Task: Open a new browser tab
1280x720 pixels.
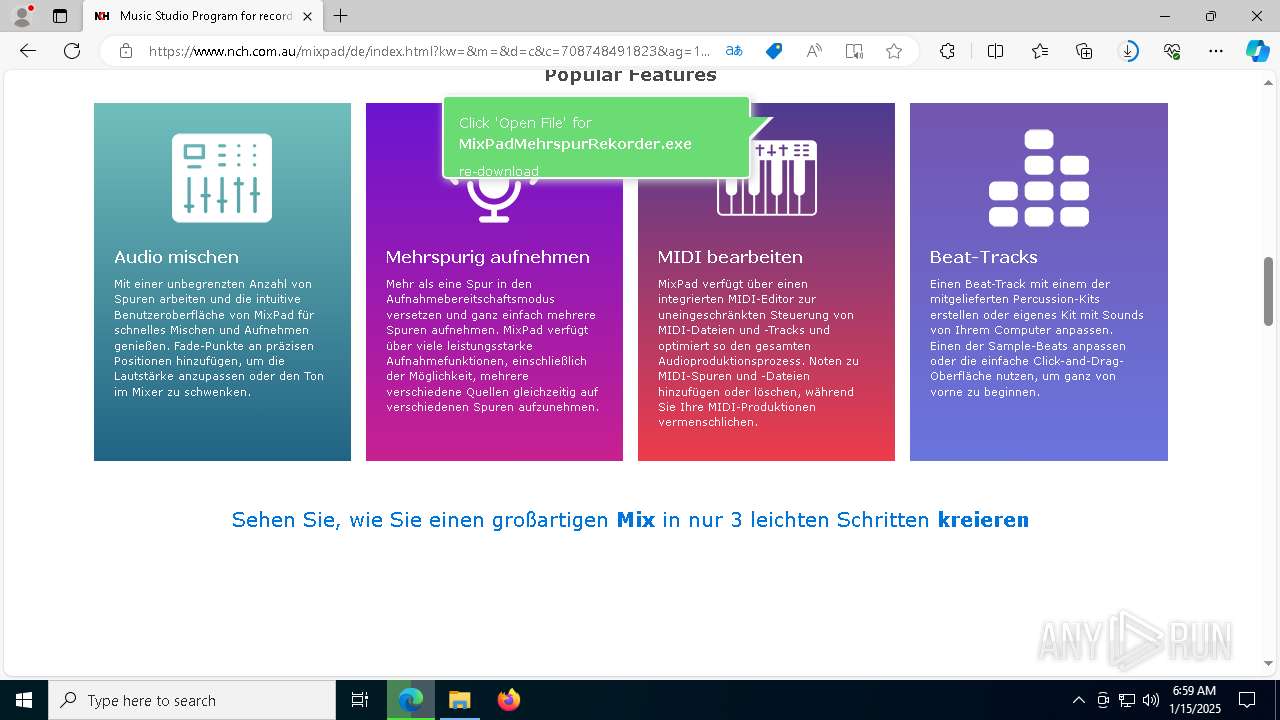Action: pos(341,16)
